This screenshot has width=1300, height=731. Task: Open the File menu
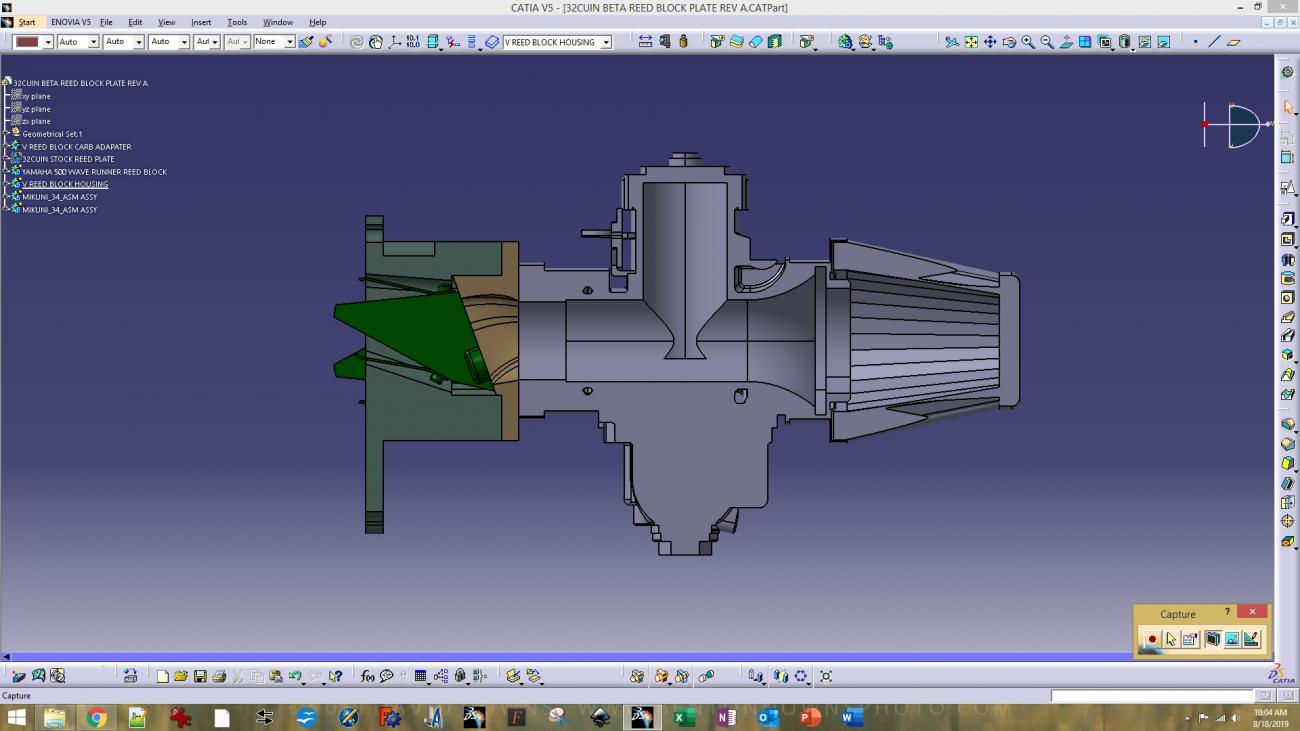pos(106,22)
